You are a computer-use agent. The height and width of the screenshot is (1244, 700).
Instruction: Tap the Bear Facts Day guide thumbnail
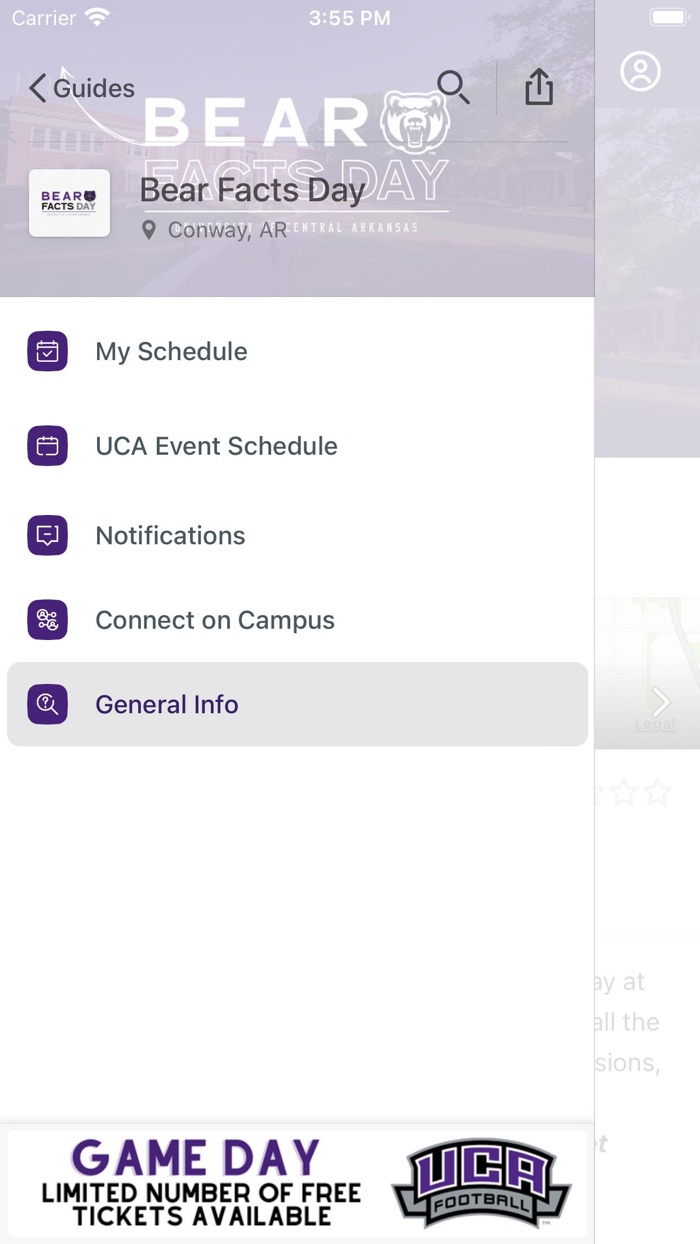click(69, 203)
